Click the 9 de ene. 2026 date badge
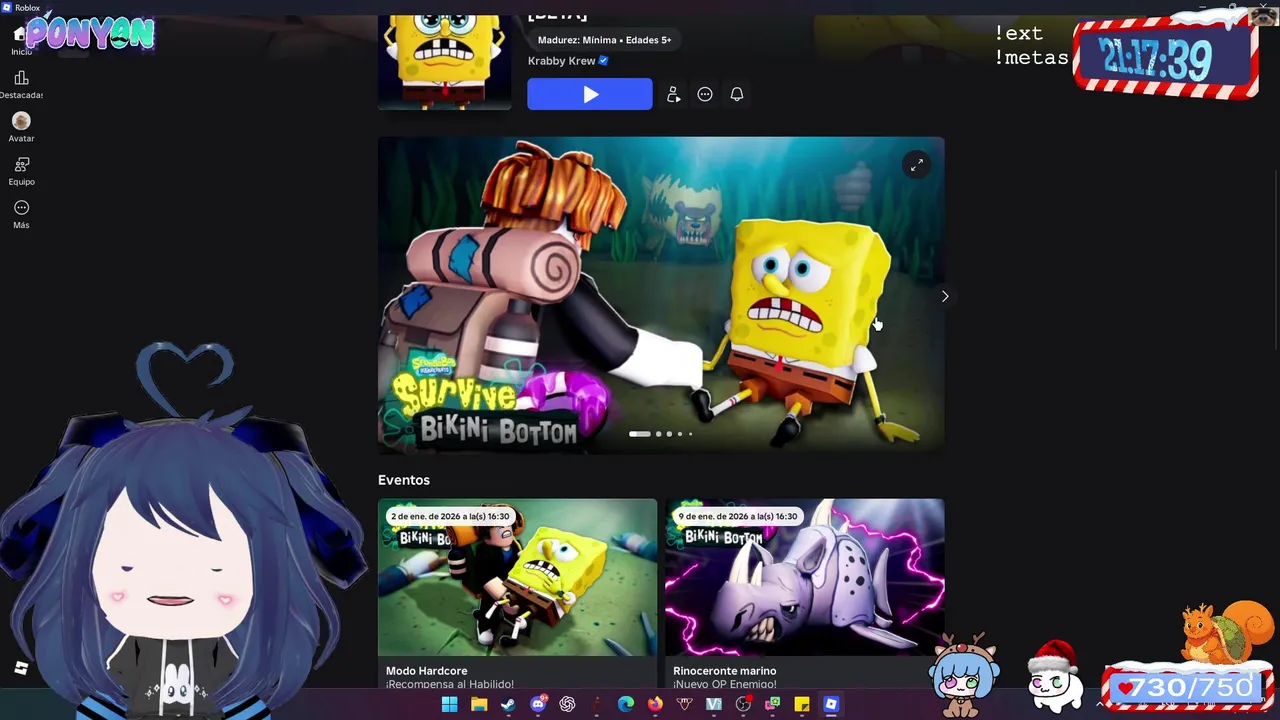1280x720 pixels. tap(738, 516)
